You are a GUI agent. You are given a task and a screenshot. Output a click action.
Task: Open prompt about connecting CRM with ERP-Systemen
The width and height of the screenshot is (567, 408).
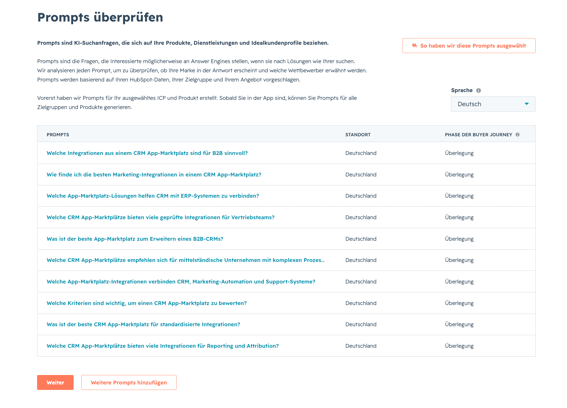tap(153, 196)
